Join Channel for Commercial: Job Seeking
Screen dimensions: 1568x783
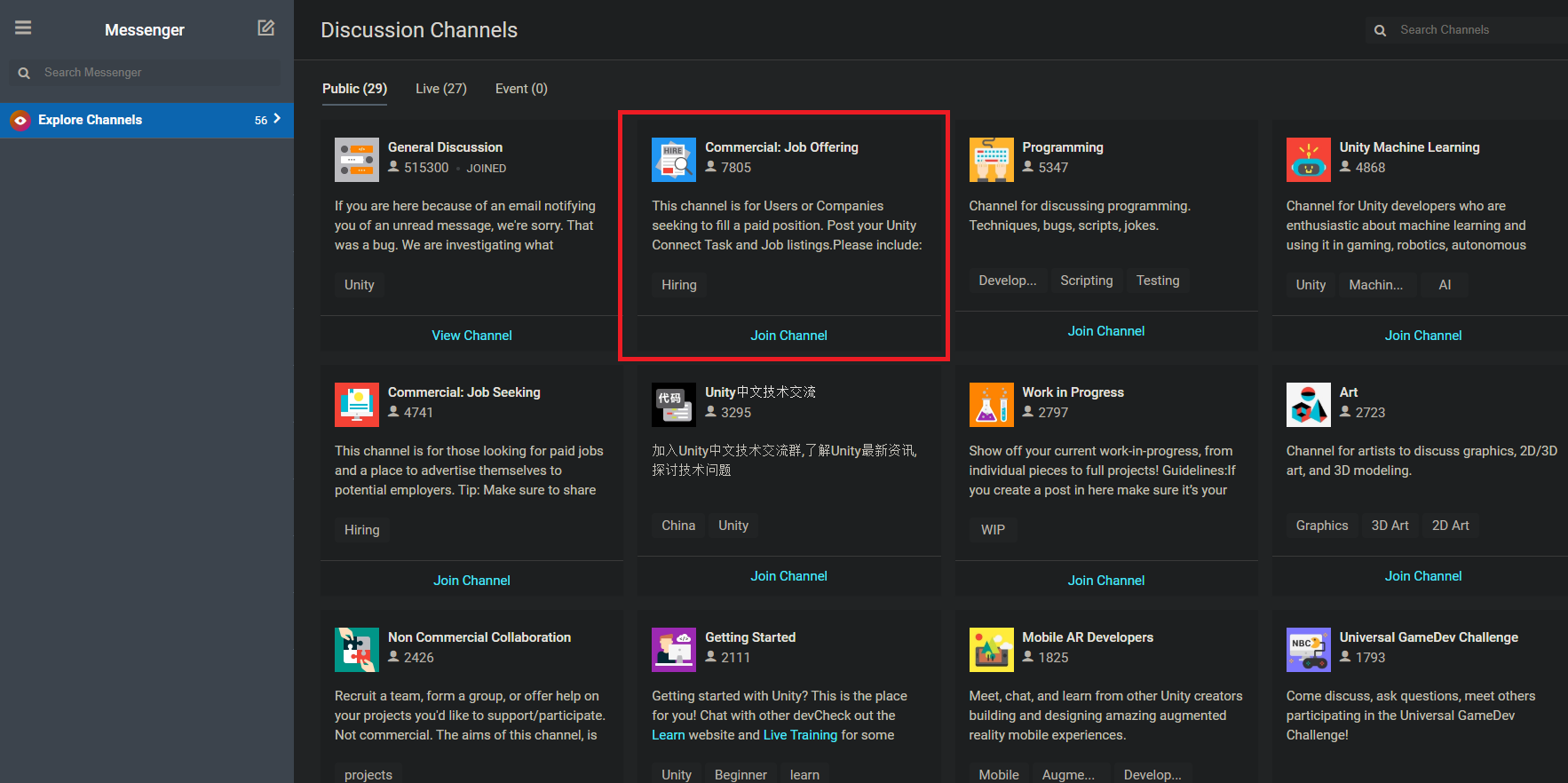click(471, 581)
